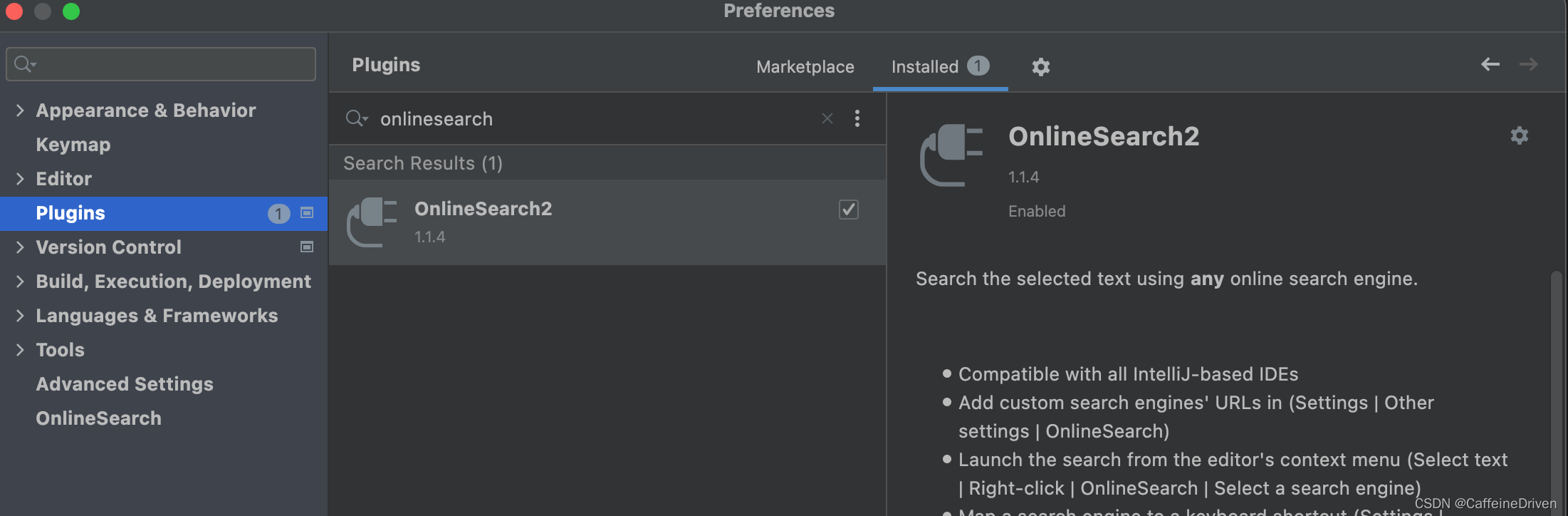Click 'Search the selected text' description line
The width and height of the screenshot is (1568, 516).
click(1166, 279)
